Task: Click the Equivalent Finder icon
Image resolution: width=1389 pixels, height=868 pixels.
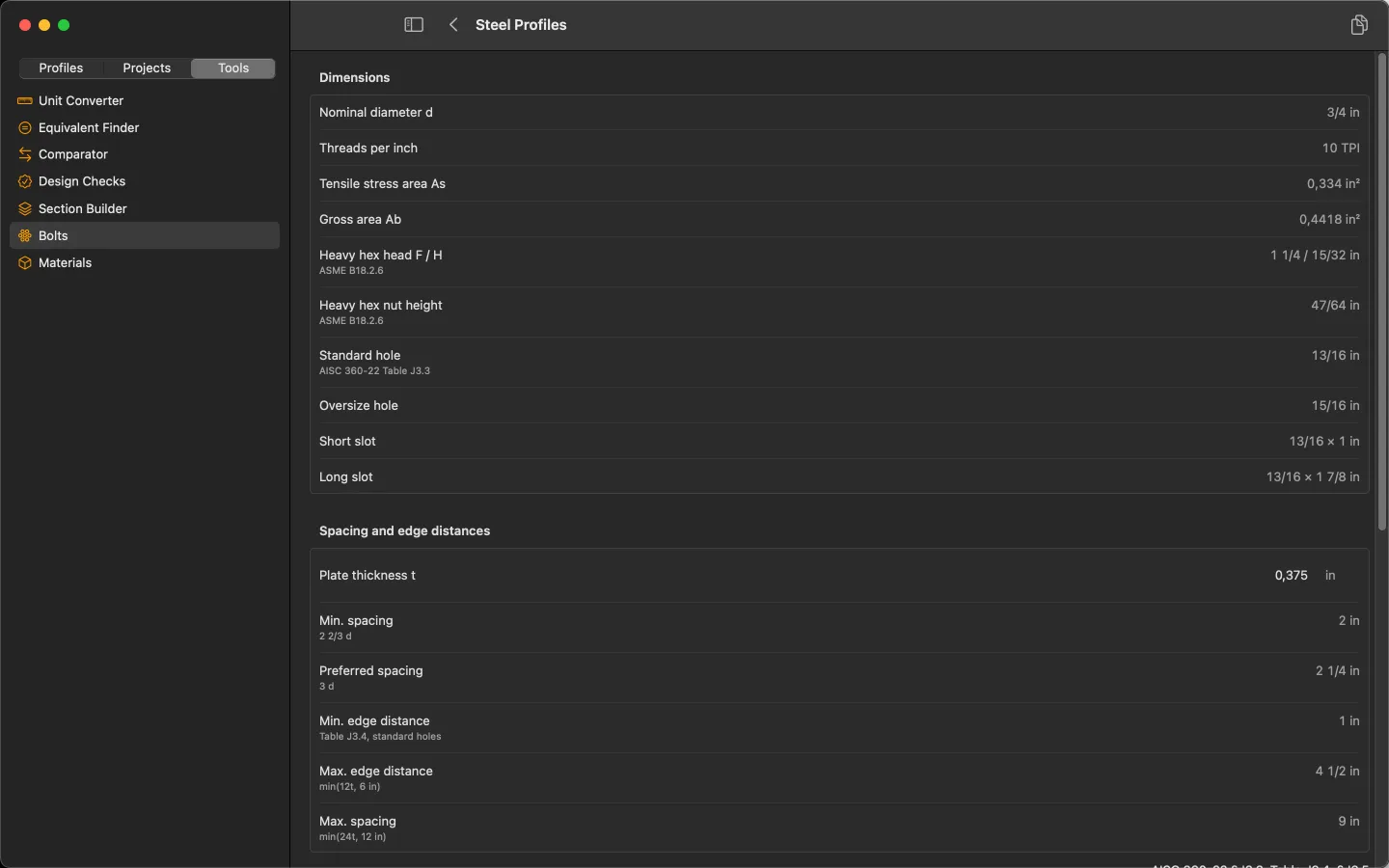Action: point(25,127)
